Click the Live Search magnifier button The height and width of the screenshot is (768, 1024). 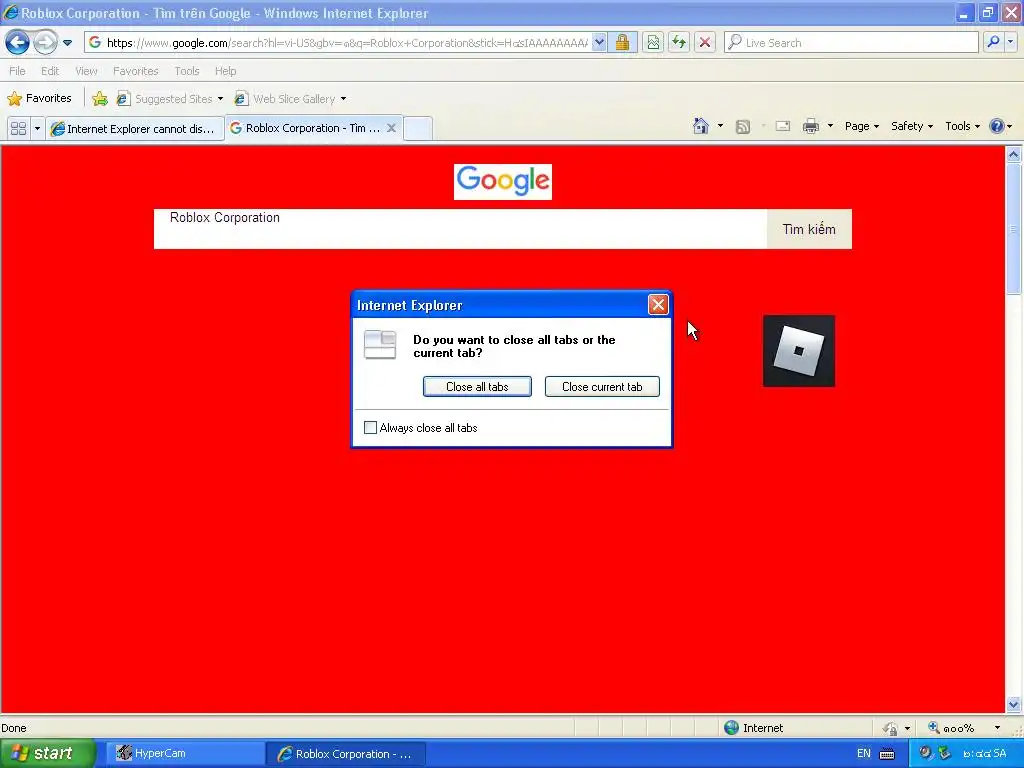coord(993,43)
